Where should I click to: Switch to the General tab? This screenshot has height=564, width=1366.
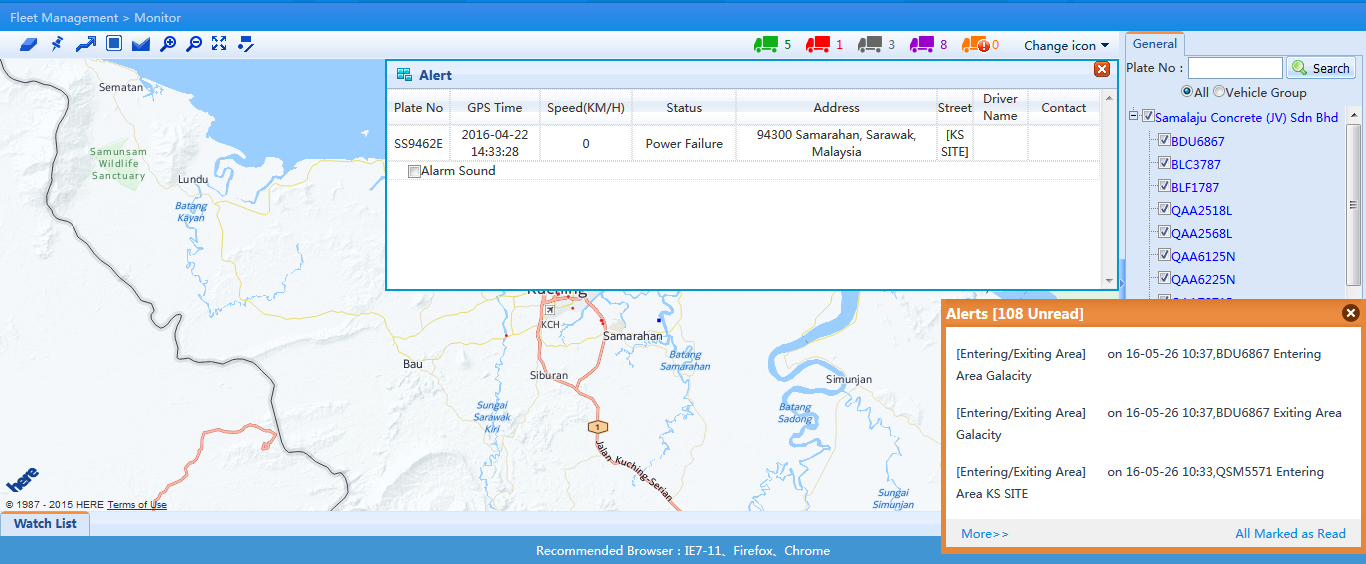tap(1154, 44)
